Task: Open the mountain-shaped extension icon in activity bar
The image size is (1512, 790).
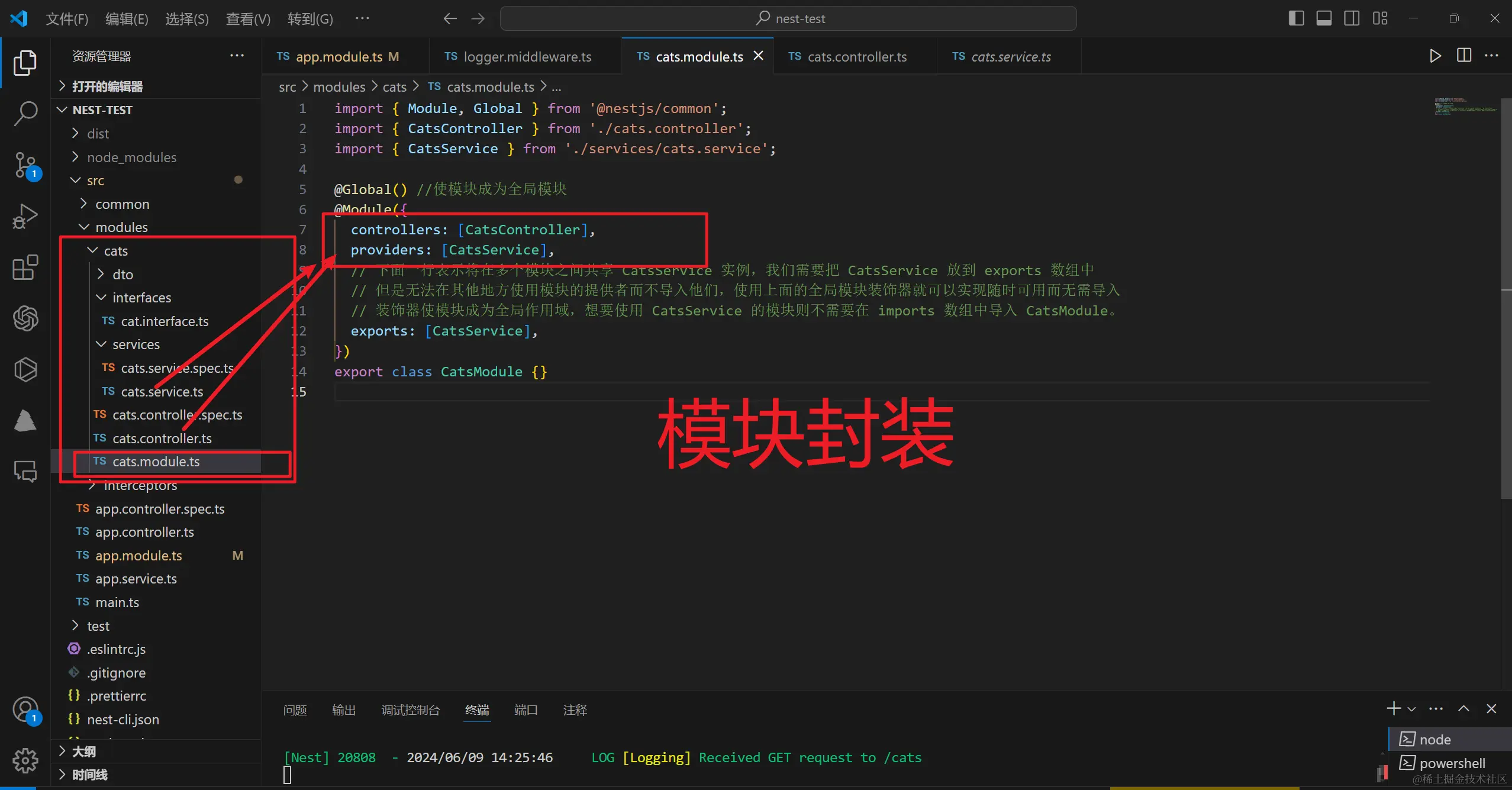Action: point(25,421)
